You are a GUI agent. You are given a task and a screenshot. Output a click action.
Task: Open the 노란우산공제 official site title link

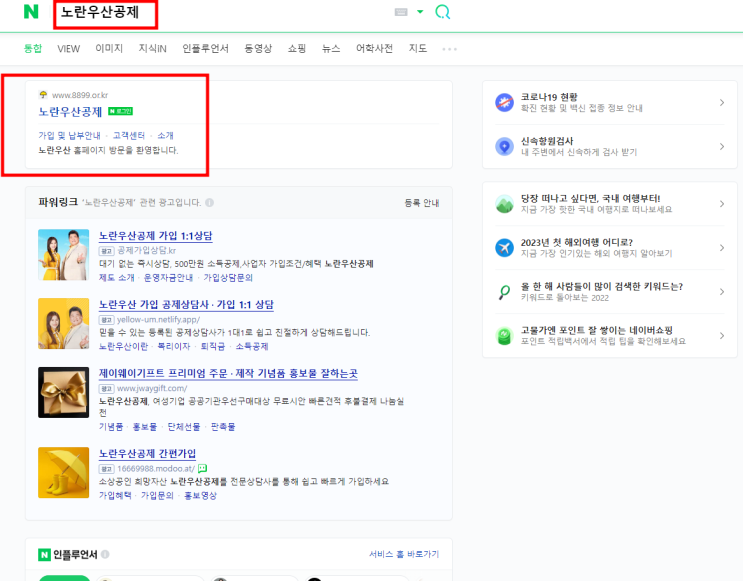[x=70, y=112]
